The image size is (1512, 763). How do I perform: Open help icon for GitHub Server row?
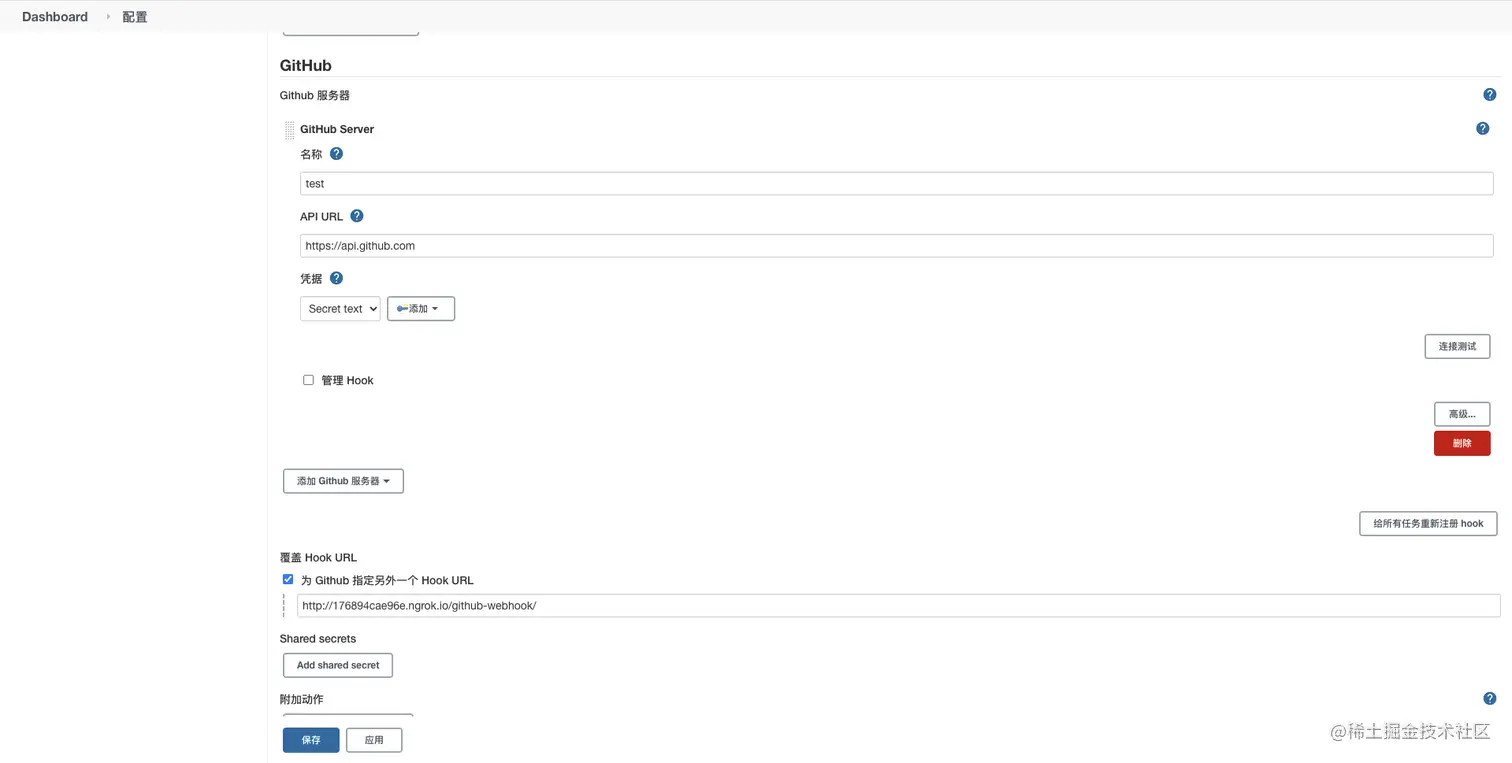point(1482,129)
